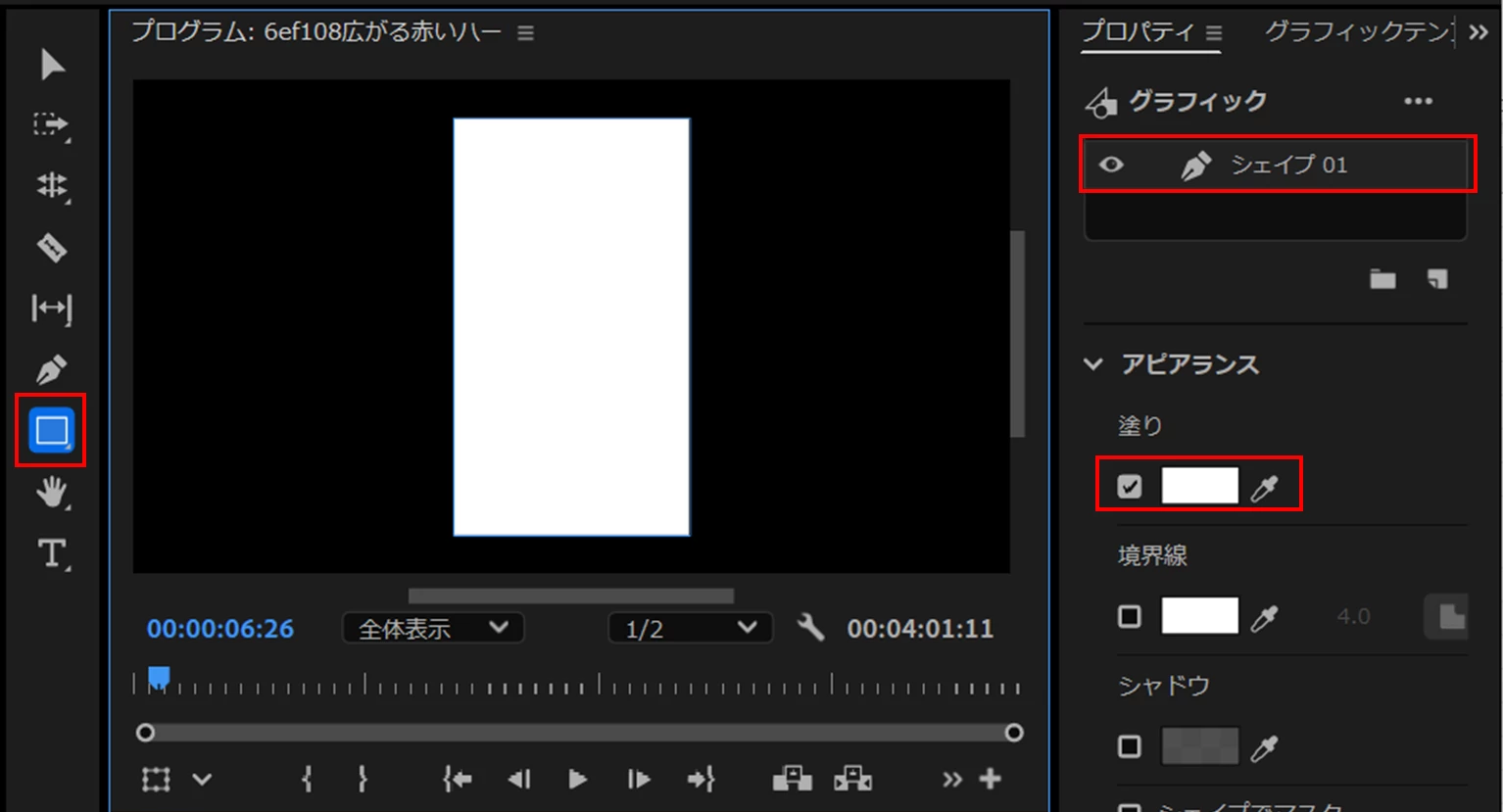Select the Hand tool
The image size is (1503, 812).
click(x=52, y=492)
